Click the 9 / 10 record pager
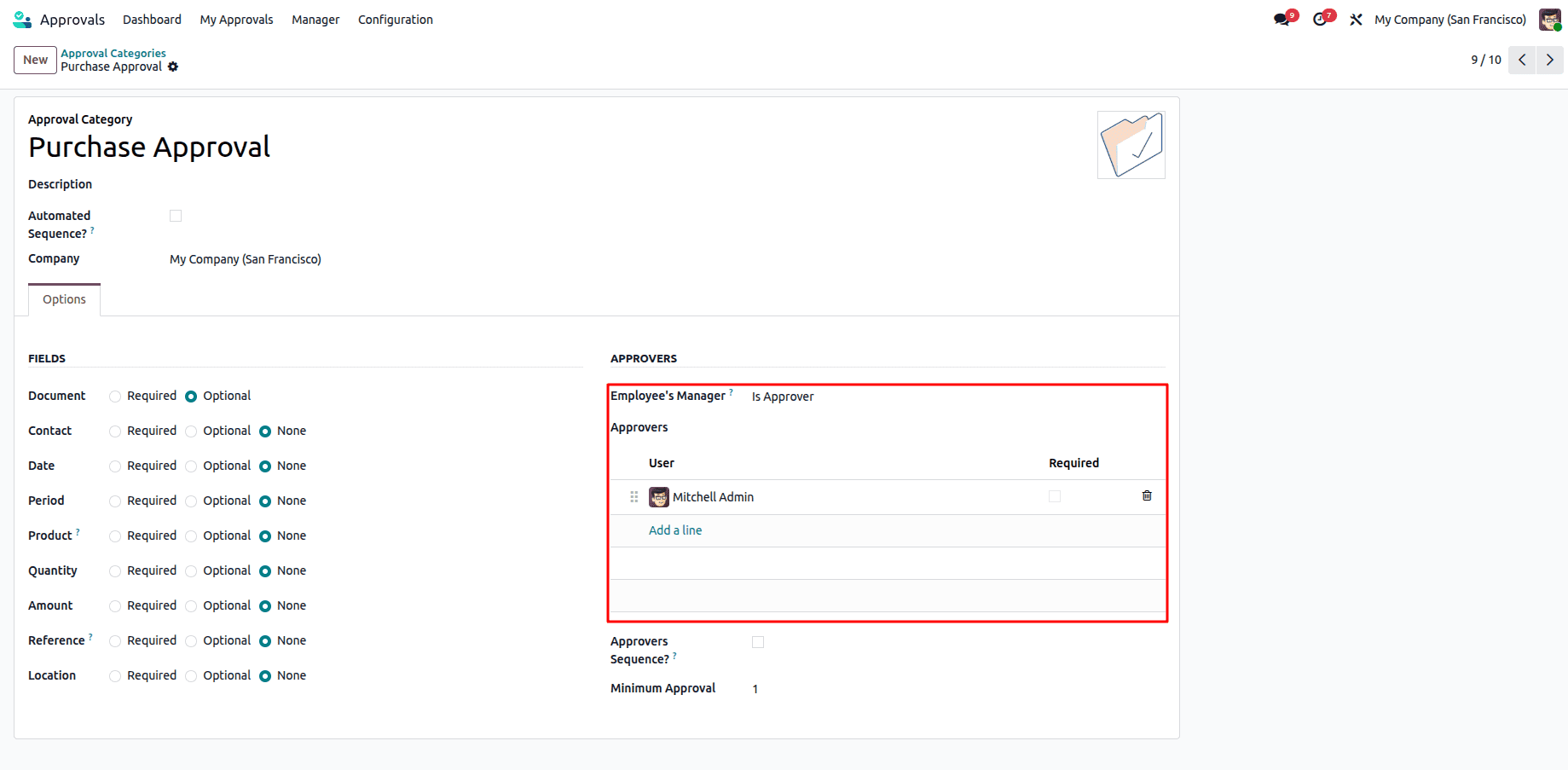This screenshot has height=770, width=1568. point(1486,60)
